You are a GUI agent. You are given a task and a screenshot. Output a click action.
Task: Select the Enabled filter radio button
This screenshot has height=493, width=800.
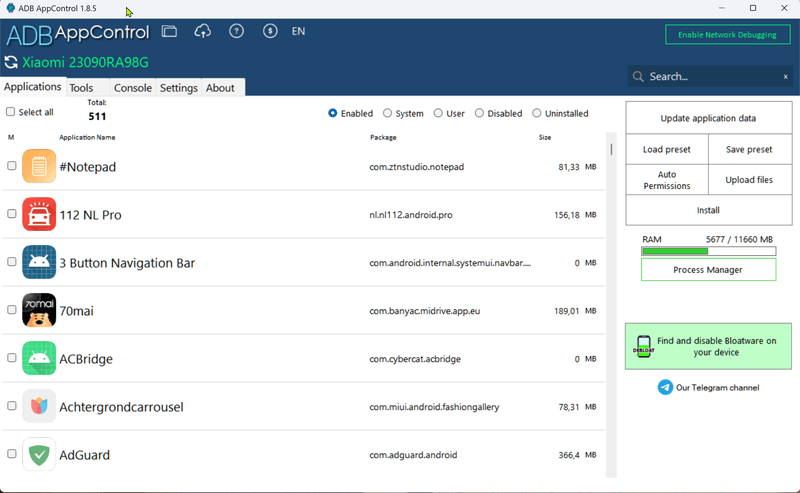333,113
